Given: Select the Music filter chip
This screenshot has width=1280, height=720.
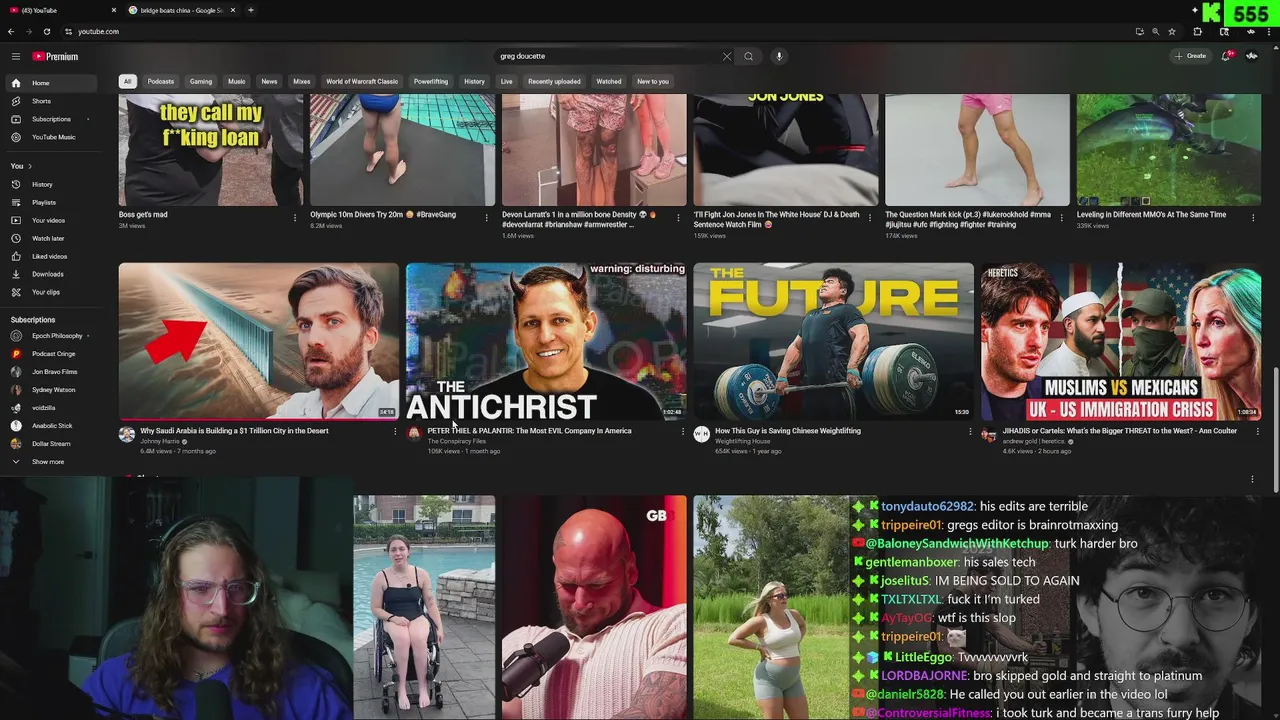Looking at the screenshot, I should click(x=237, y=81).
